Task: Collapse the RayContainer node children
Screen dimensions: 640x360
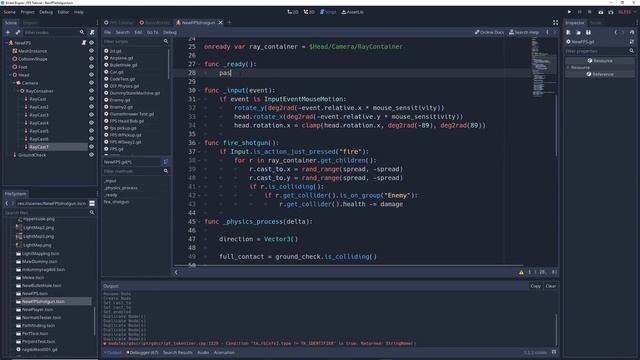Action: coord(18,91)
